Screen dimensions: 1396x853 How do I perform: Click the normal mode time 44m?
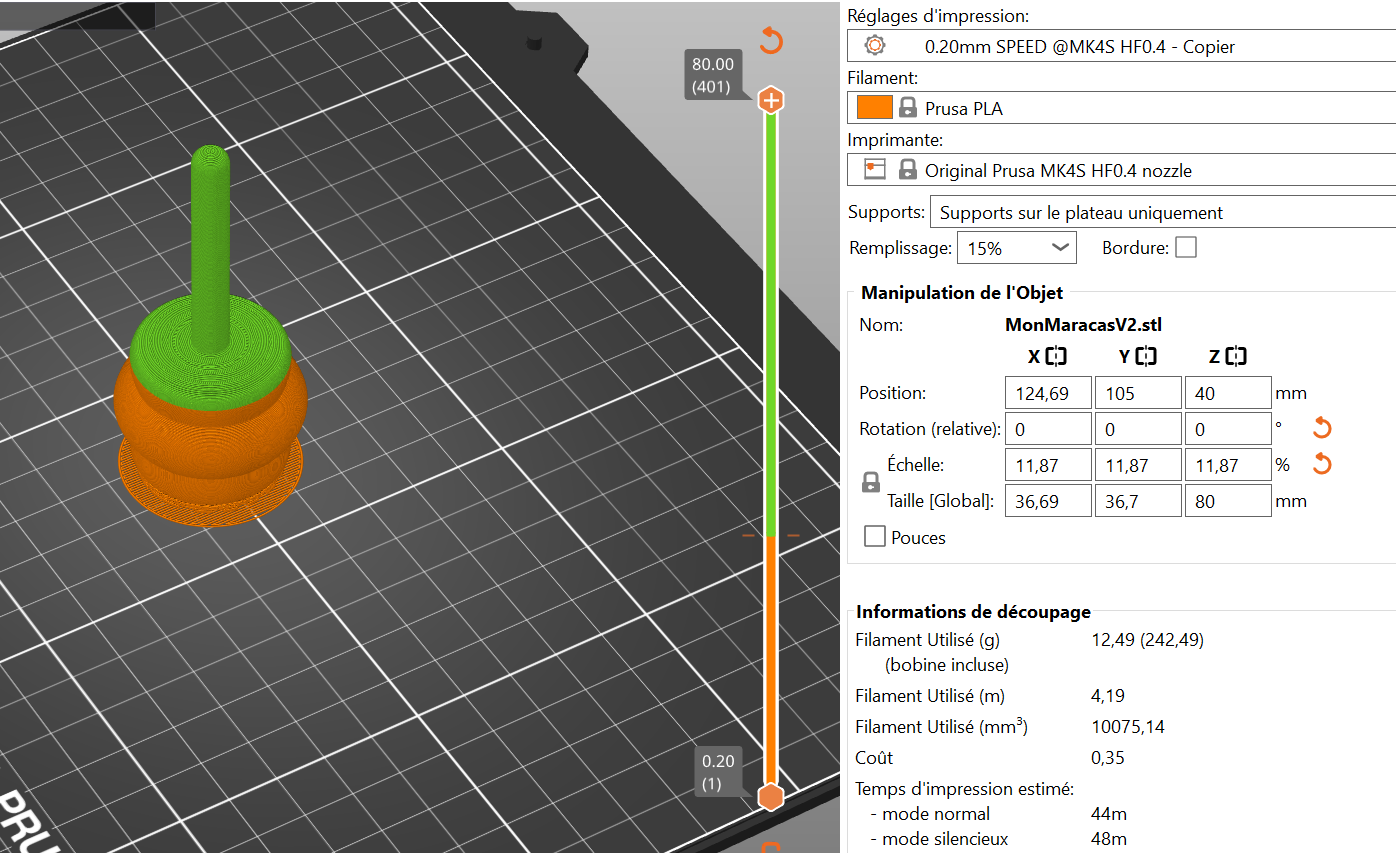click(x=1107, y=814)
